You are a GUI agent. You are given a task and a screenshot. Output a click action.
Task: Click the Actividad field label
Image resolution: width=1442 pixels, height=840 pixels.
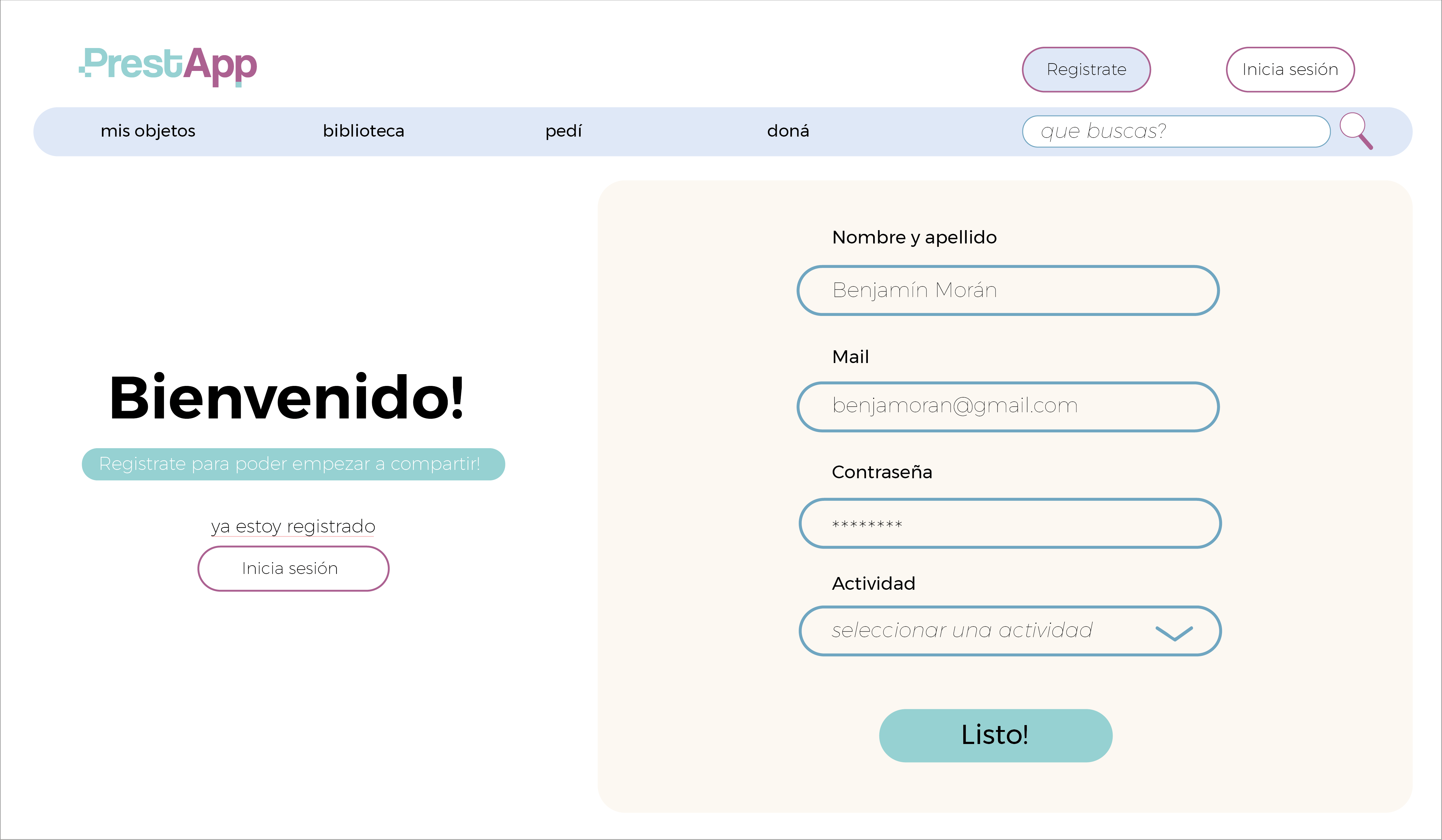[x=873, y=583]
